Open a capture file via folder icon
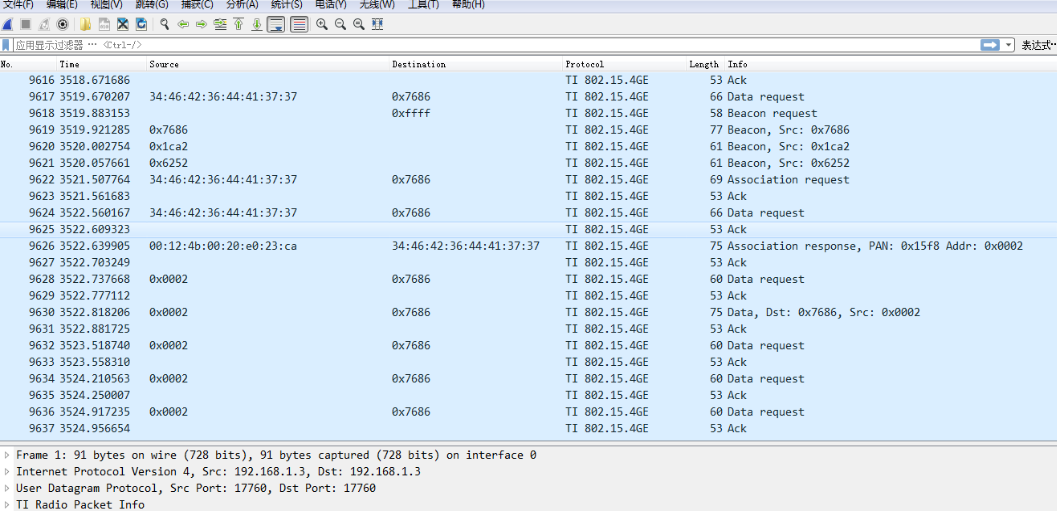The image size is (1057, 511). tap(85, 25)
